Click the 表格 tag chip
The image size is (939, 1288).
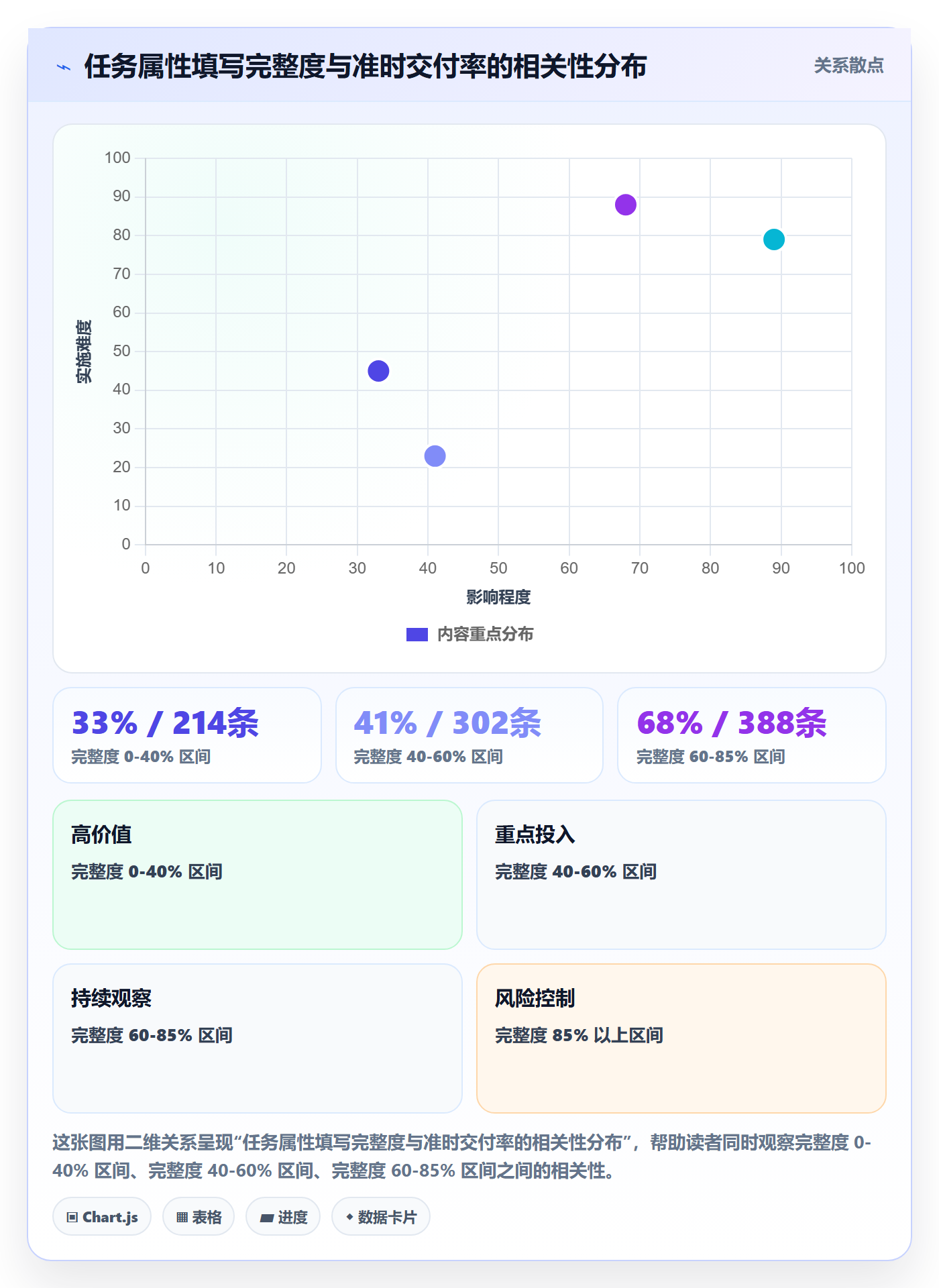pos(199,1217)
